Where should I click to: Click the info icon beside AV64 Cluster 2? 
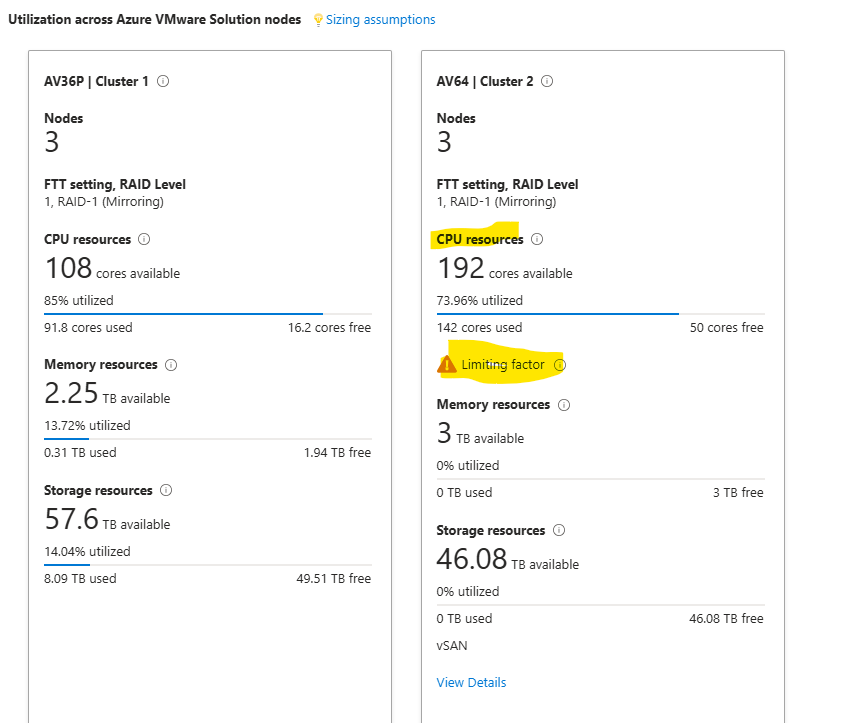(547, 82)
